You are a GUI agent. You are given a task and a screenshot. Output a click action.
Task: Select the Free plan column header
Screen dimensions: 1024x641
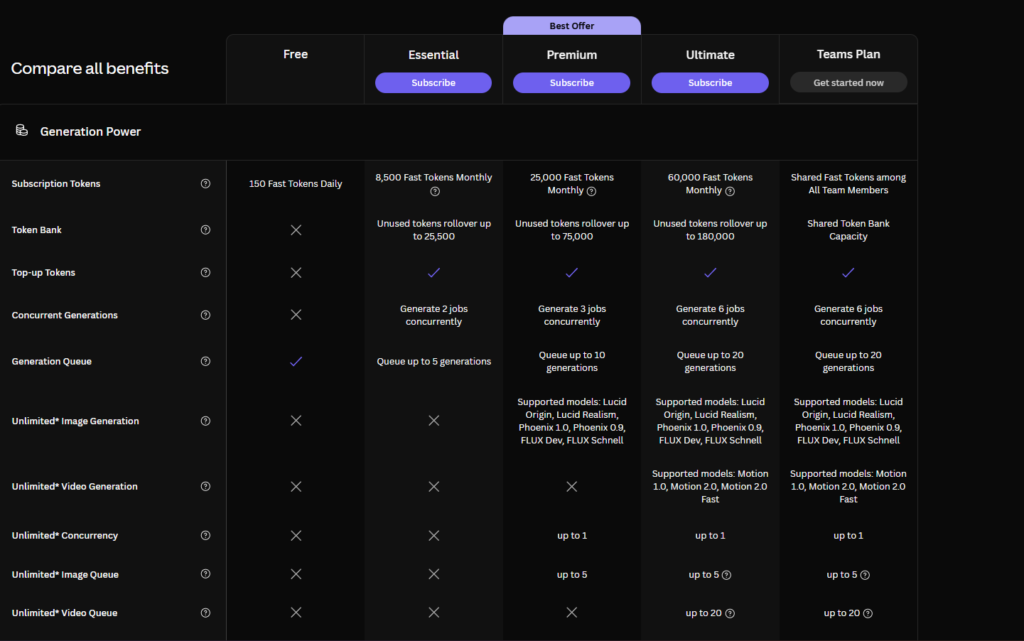(295, 54)
